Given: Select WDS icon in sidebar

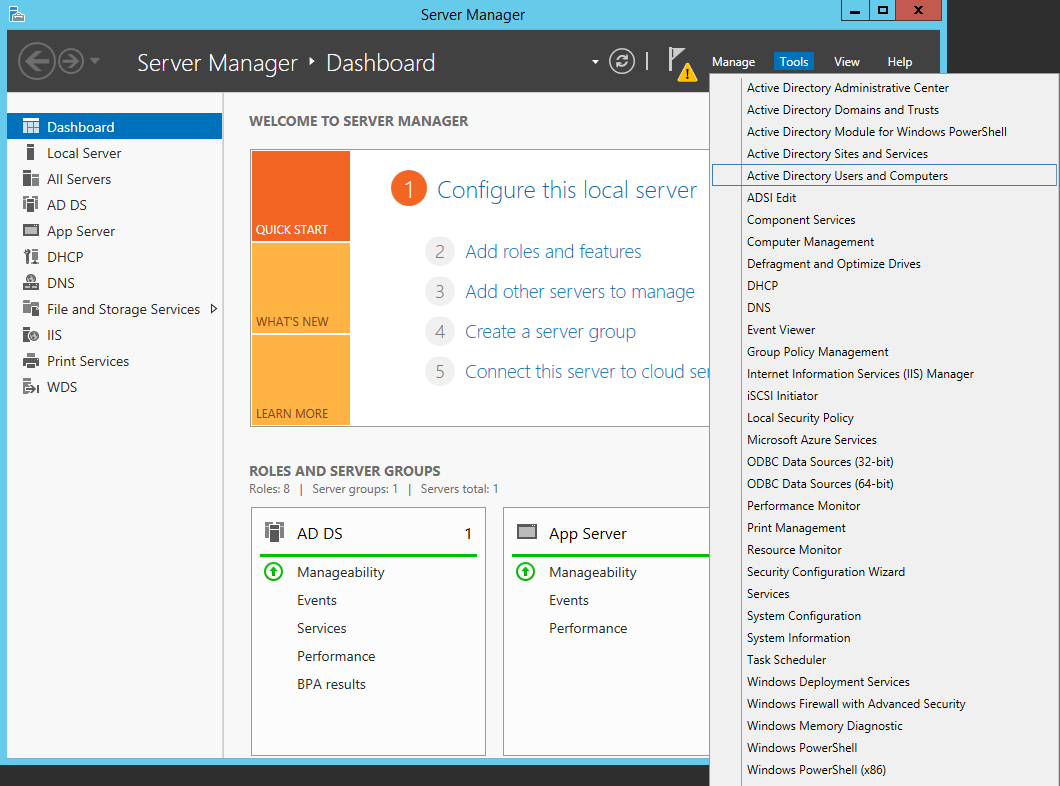Looking at the screenshot, I should [30, 386].
